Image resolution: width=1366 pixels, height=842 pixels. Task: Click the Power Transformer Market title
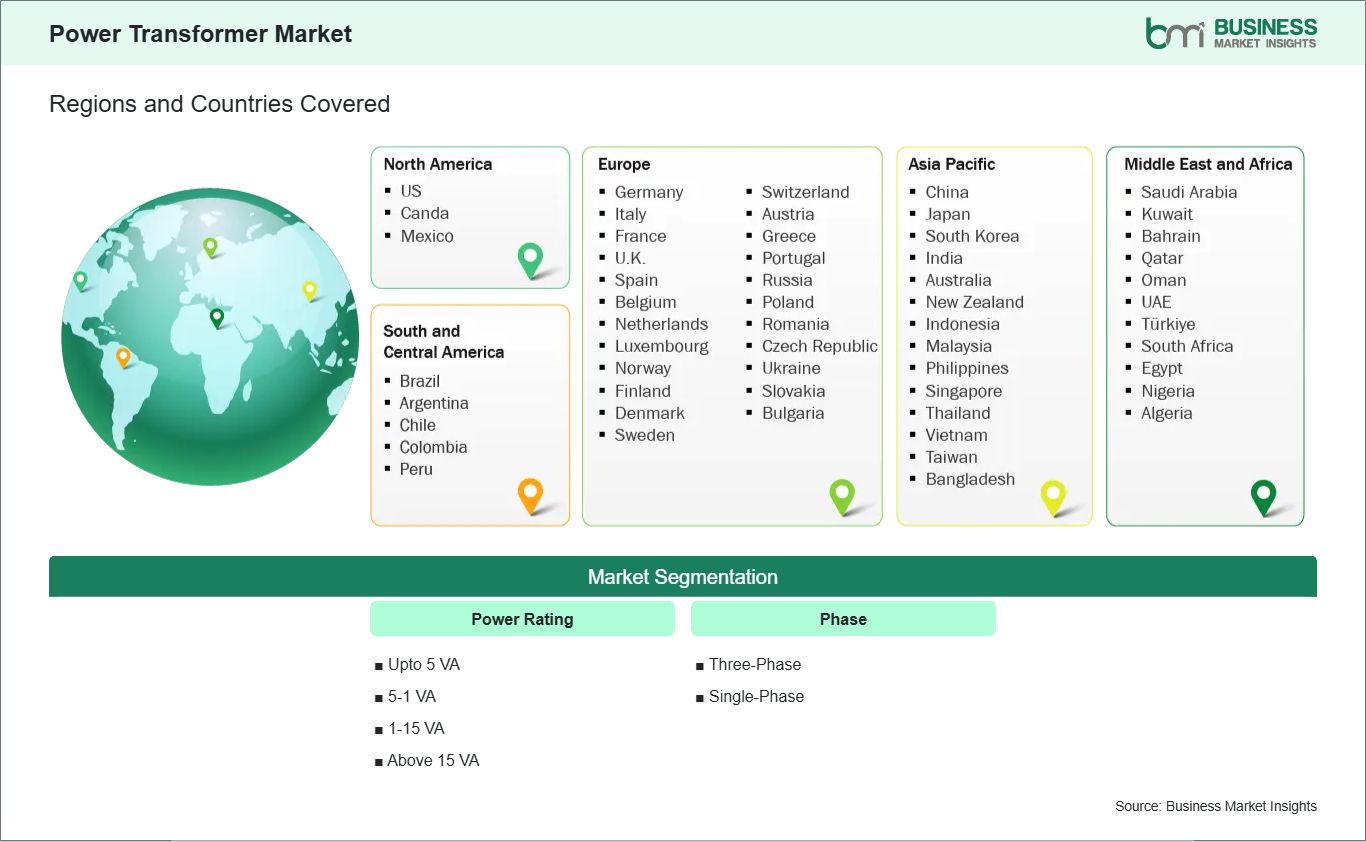pyautogui.click(x=200, y=33)
